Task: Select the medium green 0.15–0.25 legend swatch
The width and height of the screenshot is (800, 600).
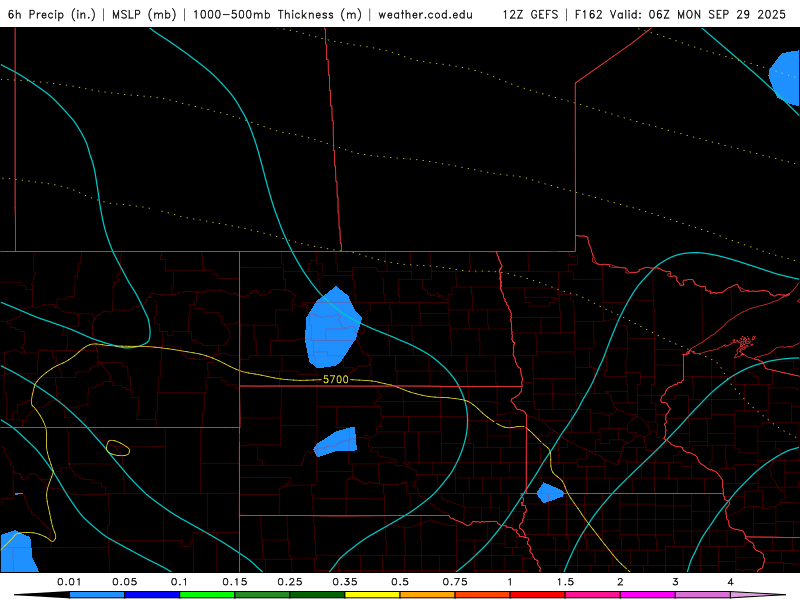Action: 262,595
